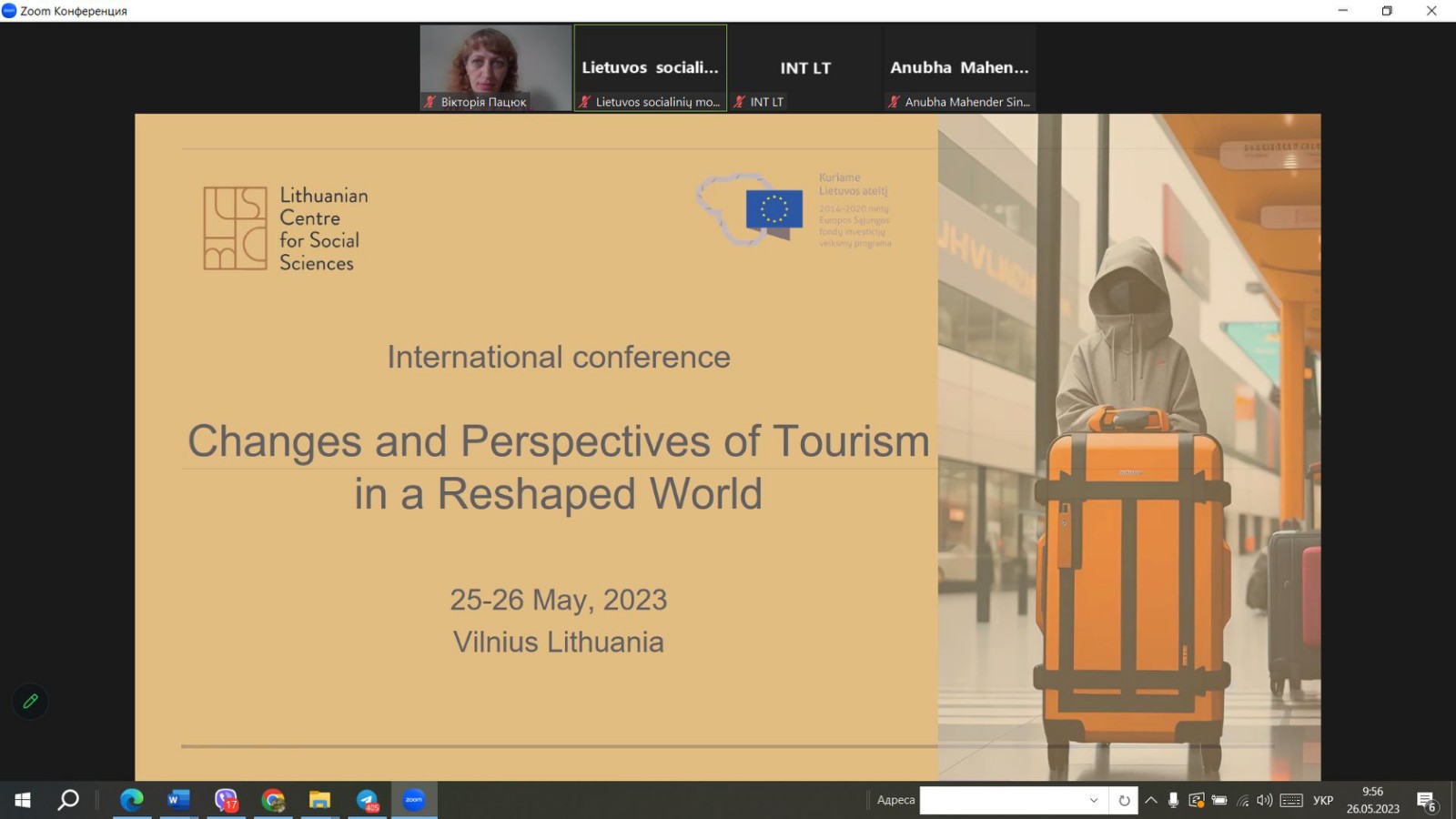The height and width of the screenshot is (819, 1456).
Task: Open the touch keyboard tray icon
Action: click(1291, 800)
